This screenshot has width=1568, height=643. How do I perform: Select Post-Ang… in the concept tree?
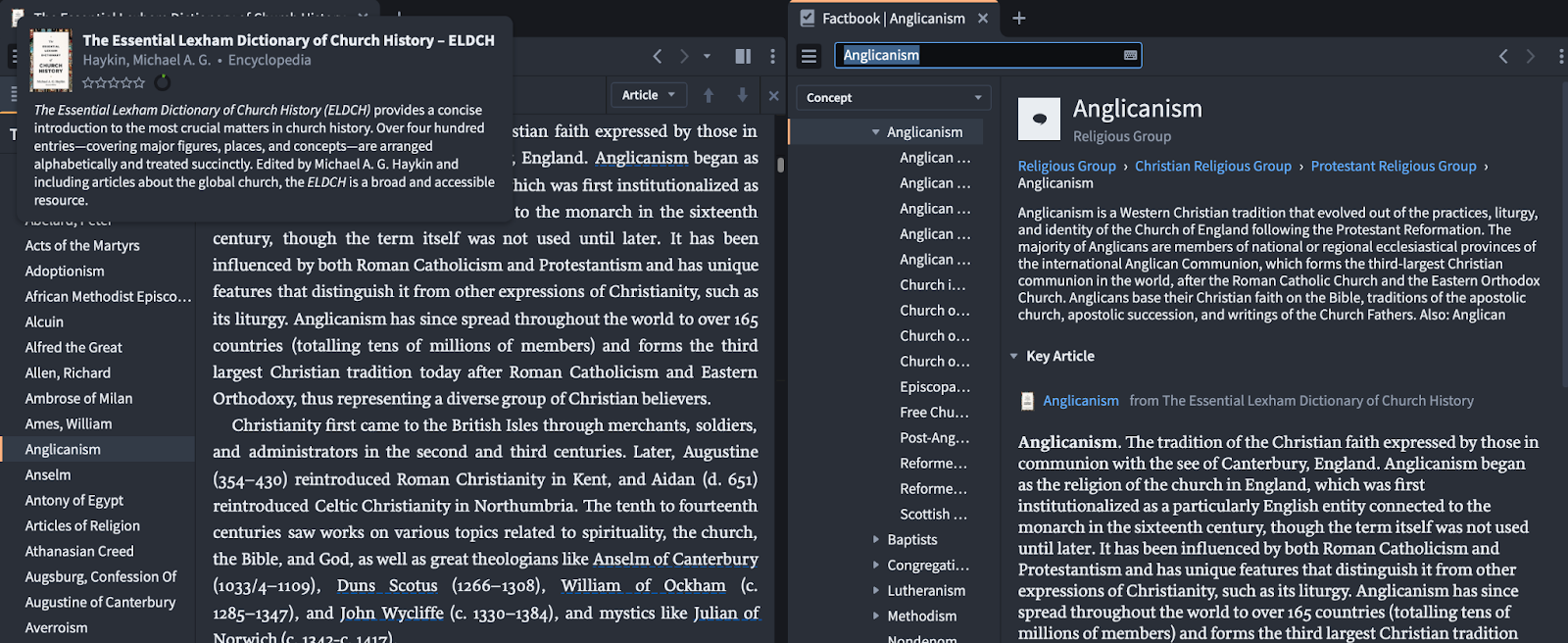click(x=934, y=437)
